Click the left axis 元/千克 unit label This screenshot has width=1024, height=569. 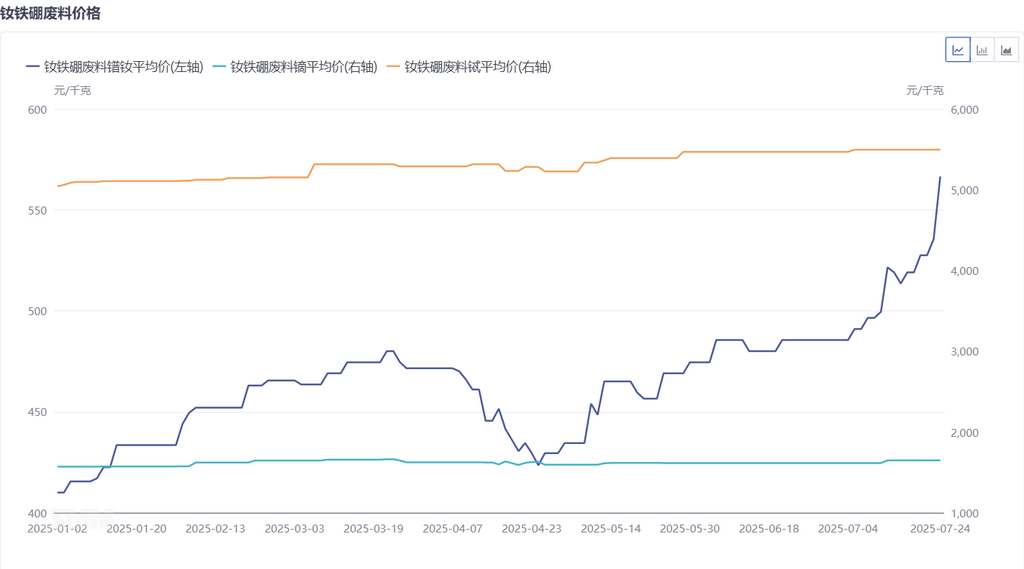(72, 90)
